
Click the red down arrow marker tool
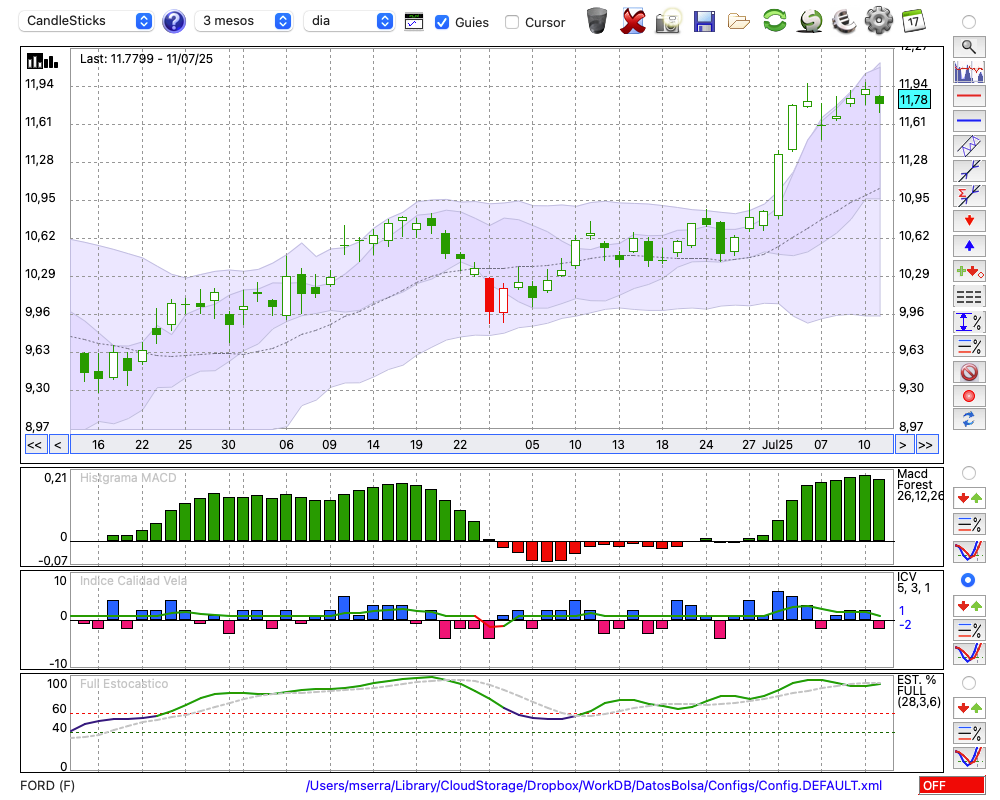point(969,221)
